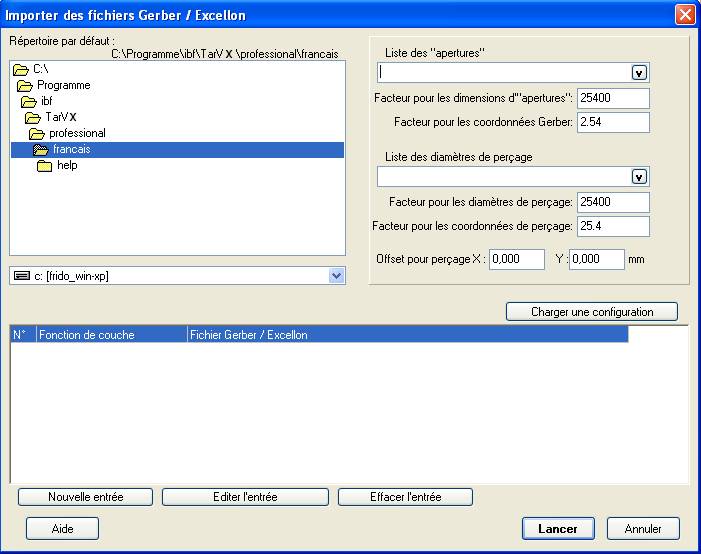The height and width of the screenshot is (554, 701).
Task: Click the drill diameters factor field
Action: [613, 202]
